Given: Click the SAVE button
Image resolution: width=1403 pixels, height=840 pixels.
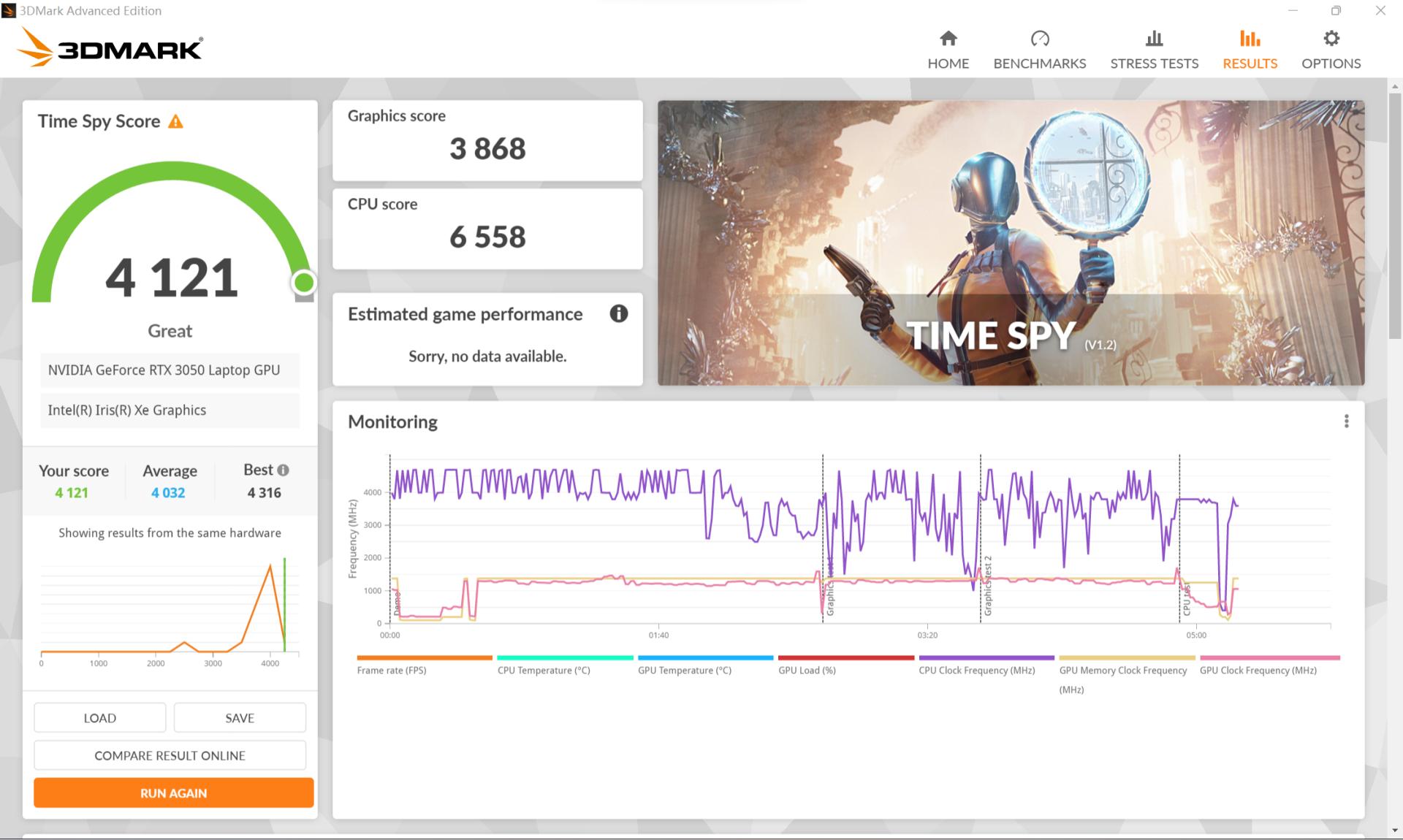Looking at the screenshot, I should pos(240,717).
